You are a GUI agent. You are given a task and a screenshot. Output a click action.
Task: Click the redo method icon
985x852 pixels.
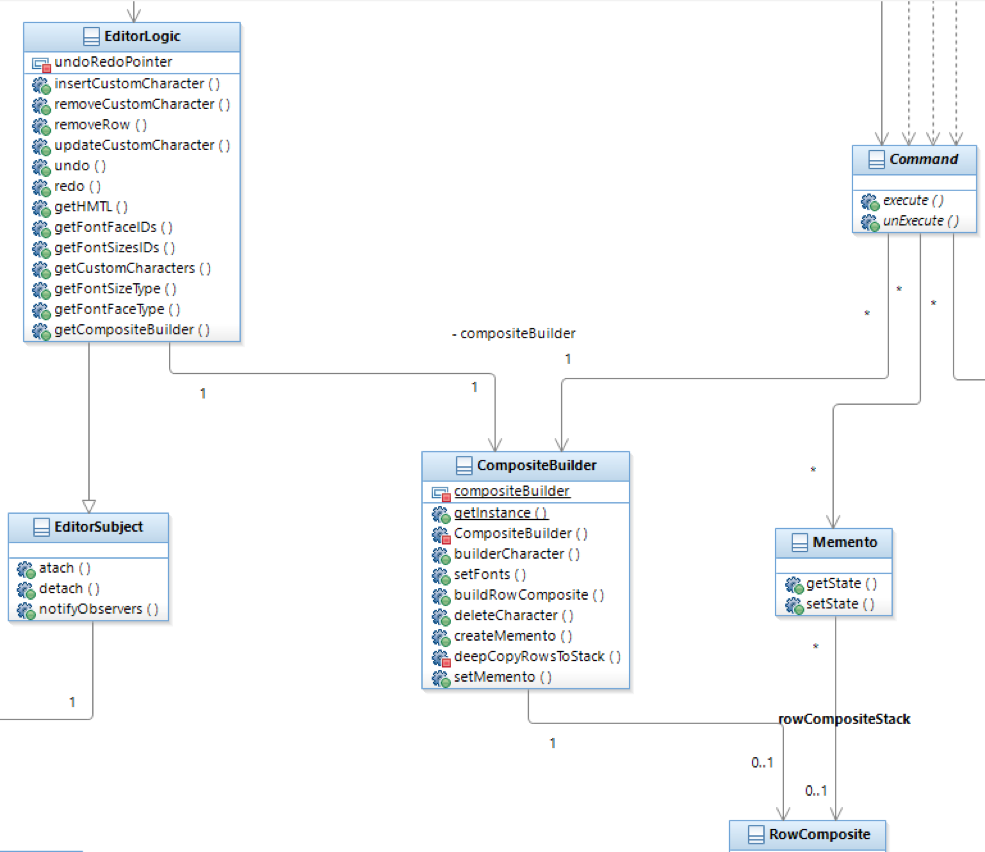point(41,187)
